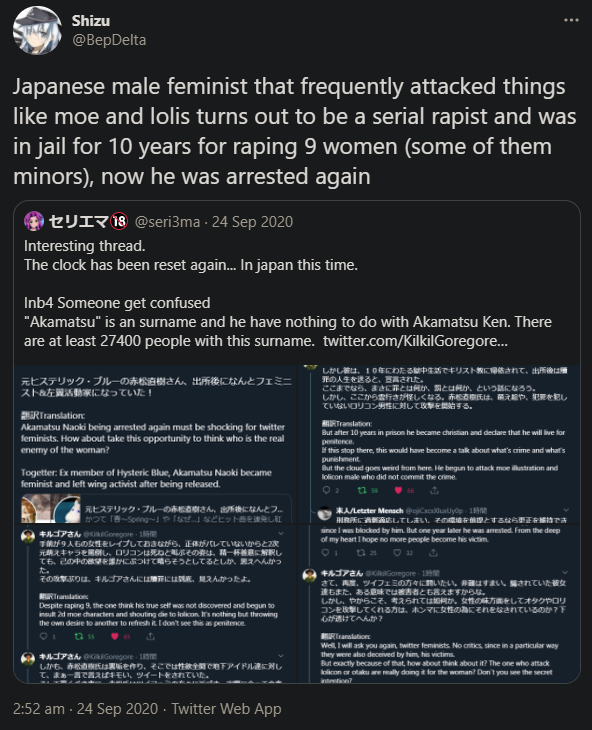Click the reply bubble icon showing 2

click(326, 490)
